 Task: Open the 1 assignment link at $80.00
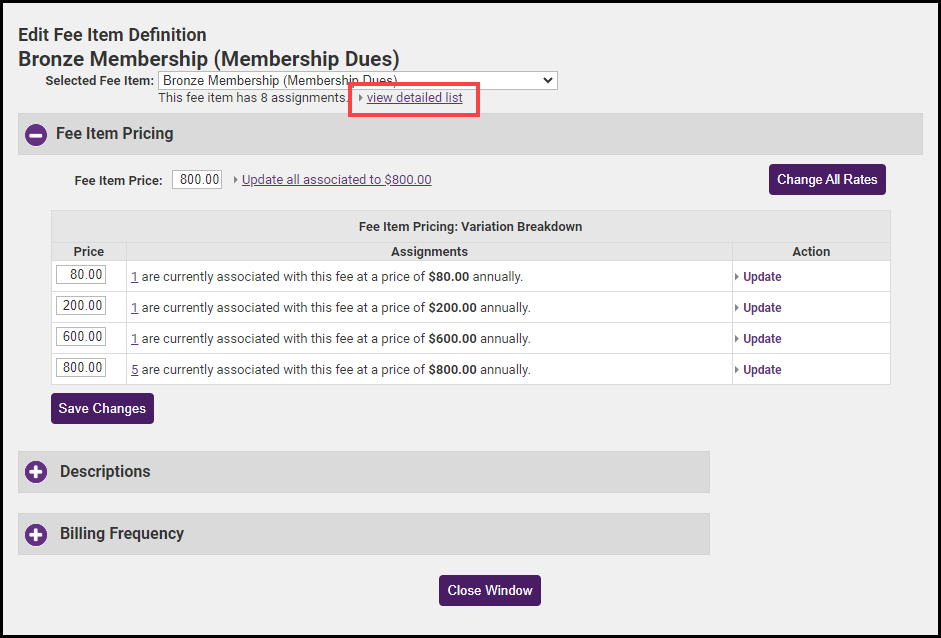coord(135,277)
